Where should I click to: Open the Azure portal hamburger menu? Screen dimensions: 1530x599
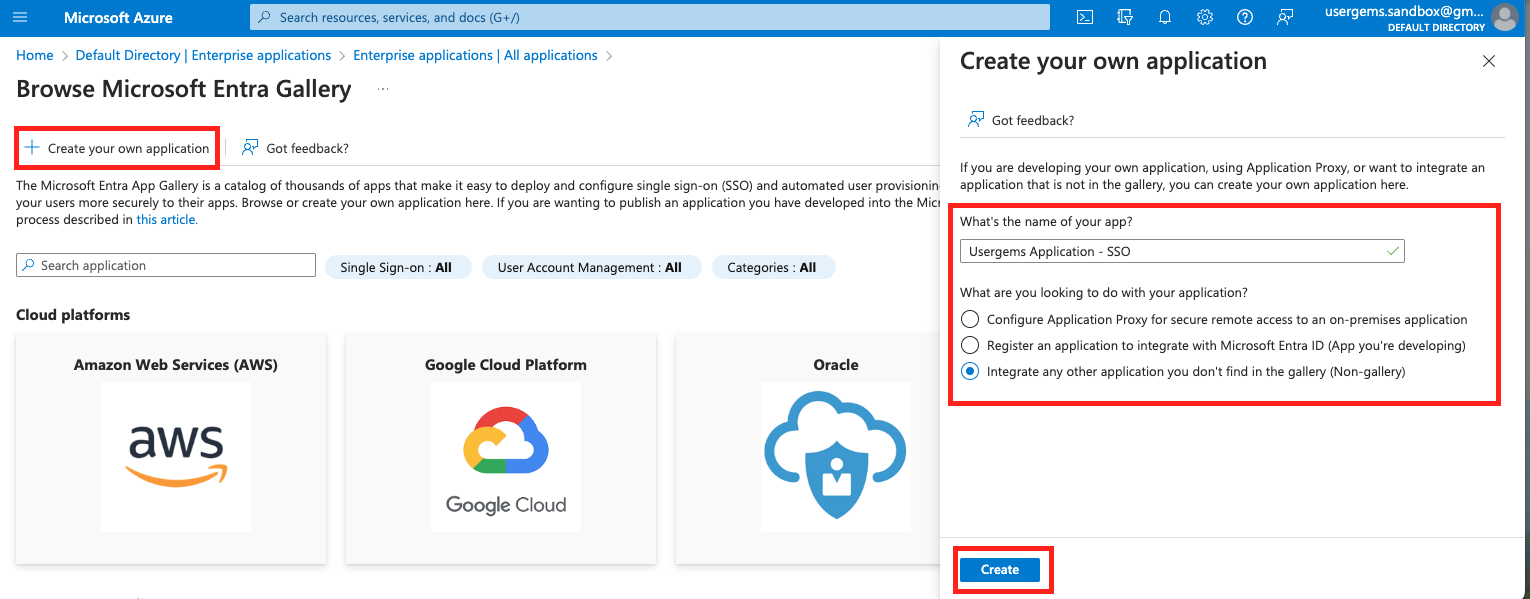click(20, 17)
